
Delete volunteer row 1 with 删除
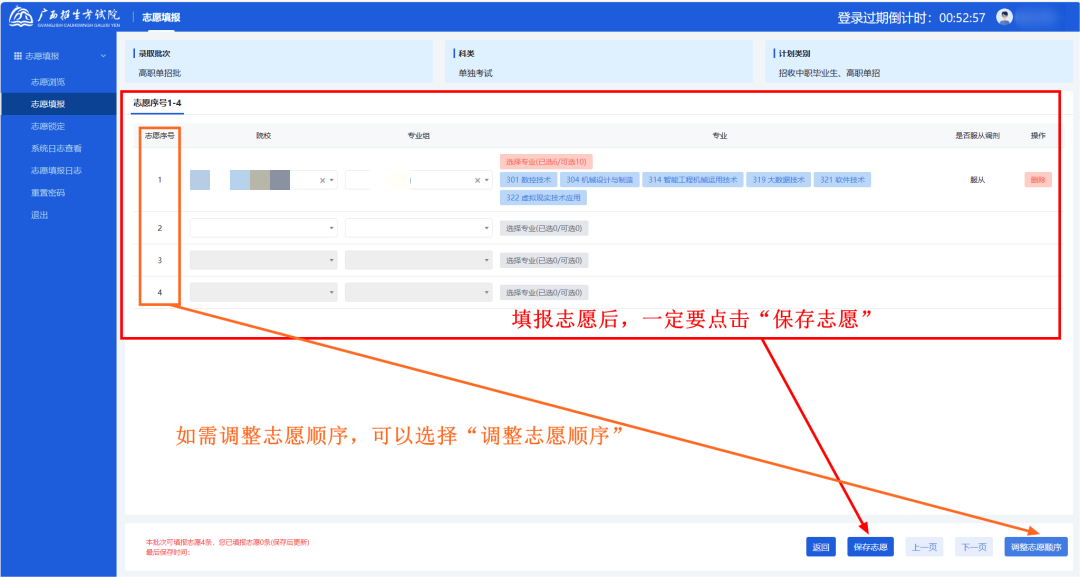tap(1037, 180)
